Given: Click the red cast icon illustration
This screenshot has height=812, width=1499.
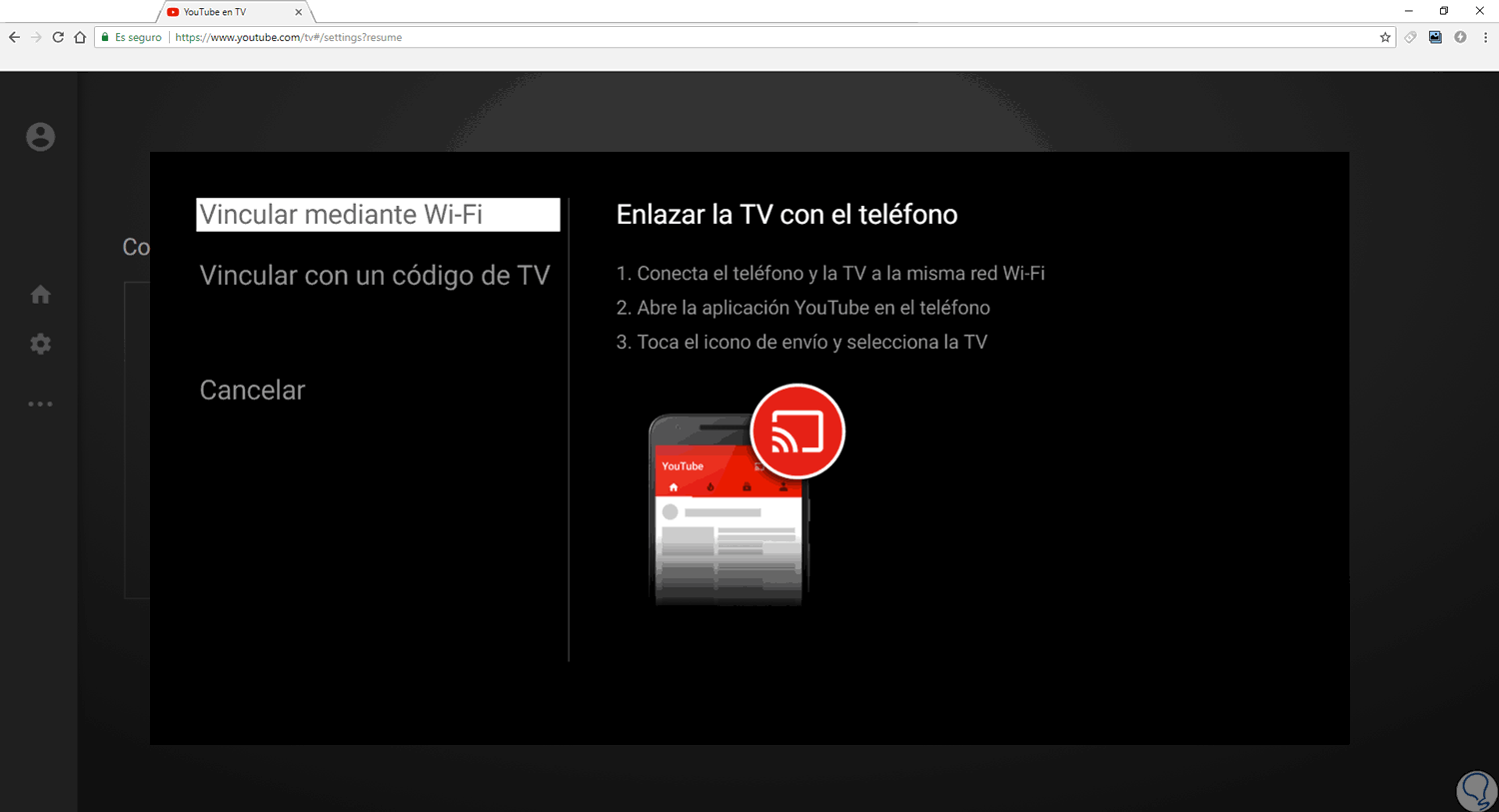Looking at the screenshot, I should point(797,431).
